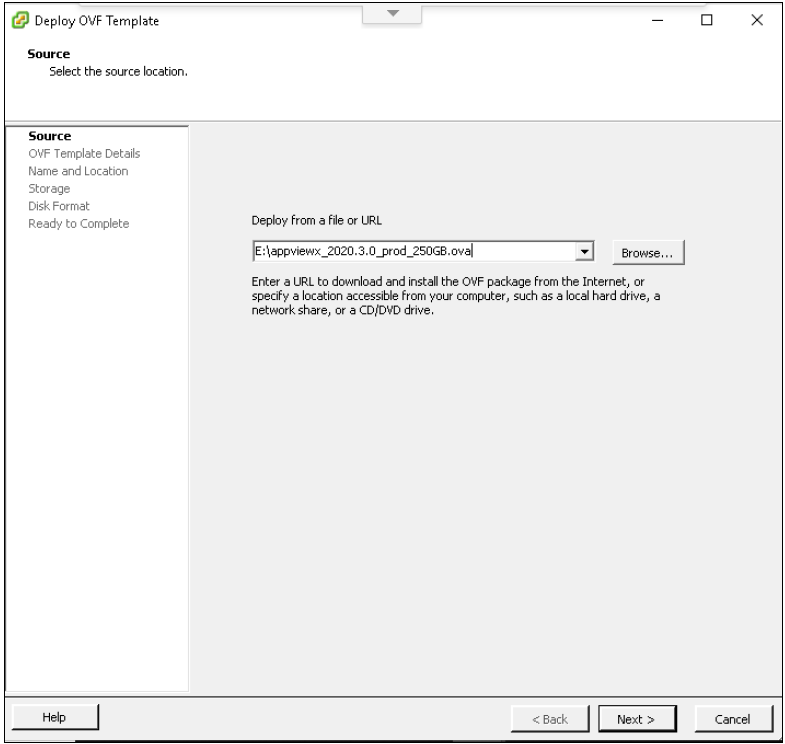785x744 pixels.
Task: Click into the OVA file path field
Action: click(414, 251)
